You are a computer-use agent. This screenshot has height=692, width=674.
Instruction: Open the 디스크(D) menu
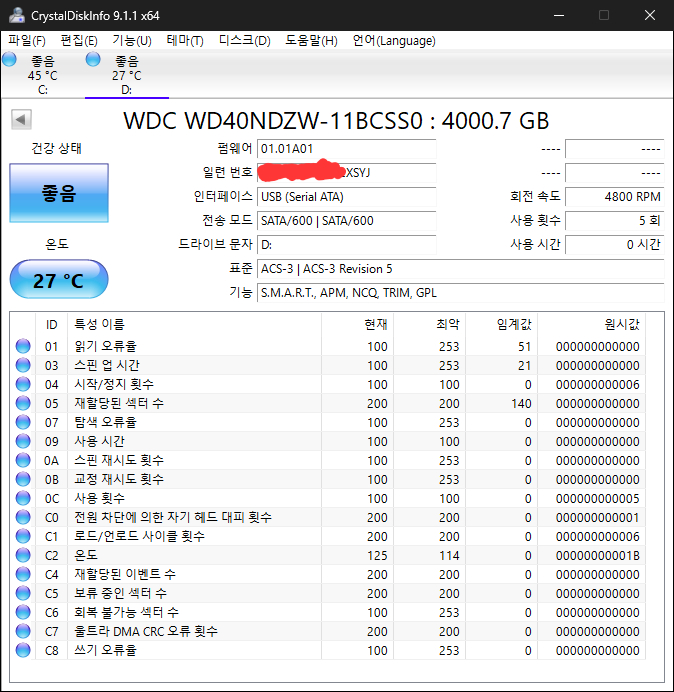(245, 41)
